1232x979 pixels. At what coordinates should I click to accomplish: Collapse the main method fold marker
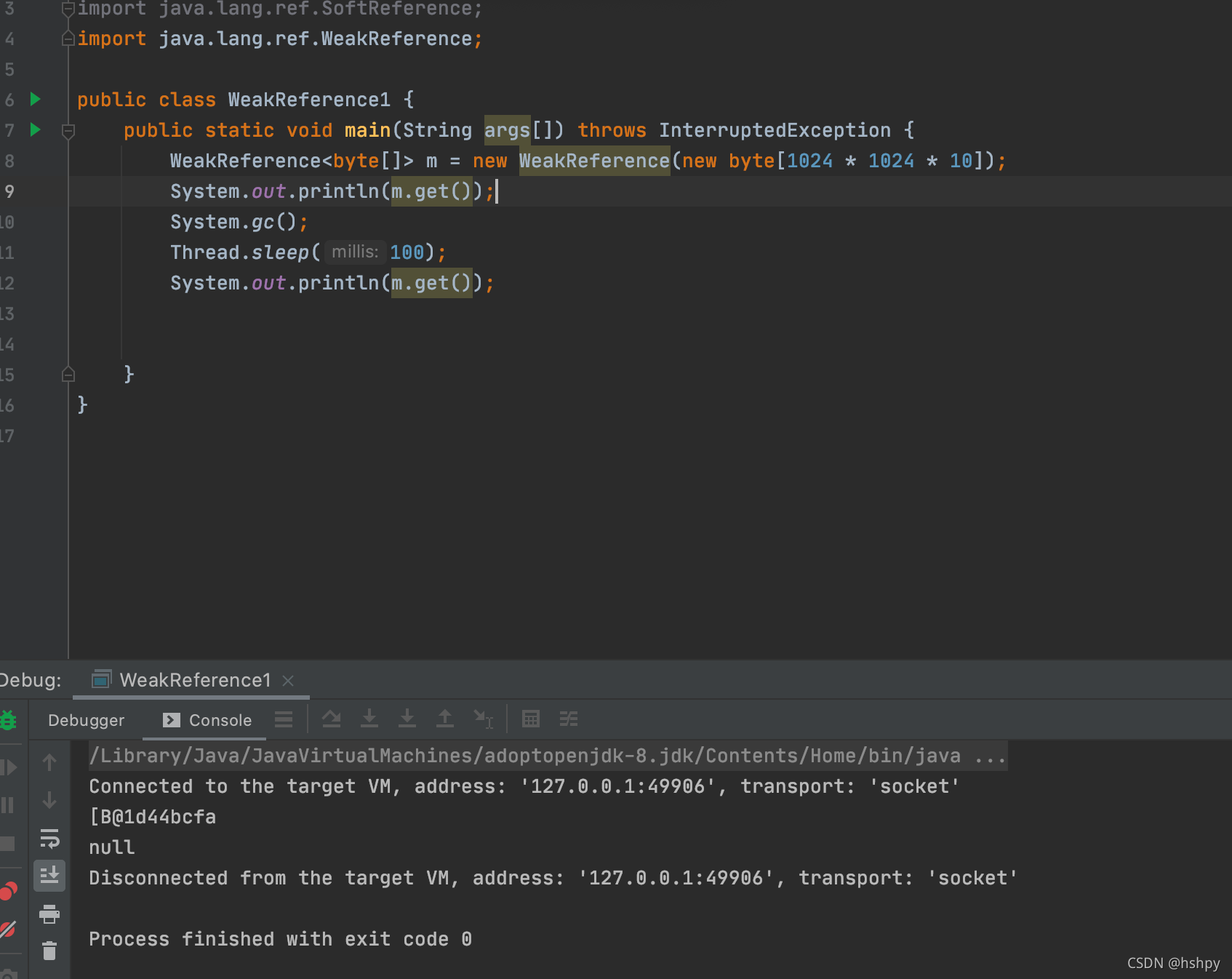point(68,131)
